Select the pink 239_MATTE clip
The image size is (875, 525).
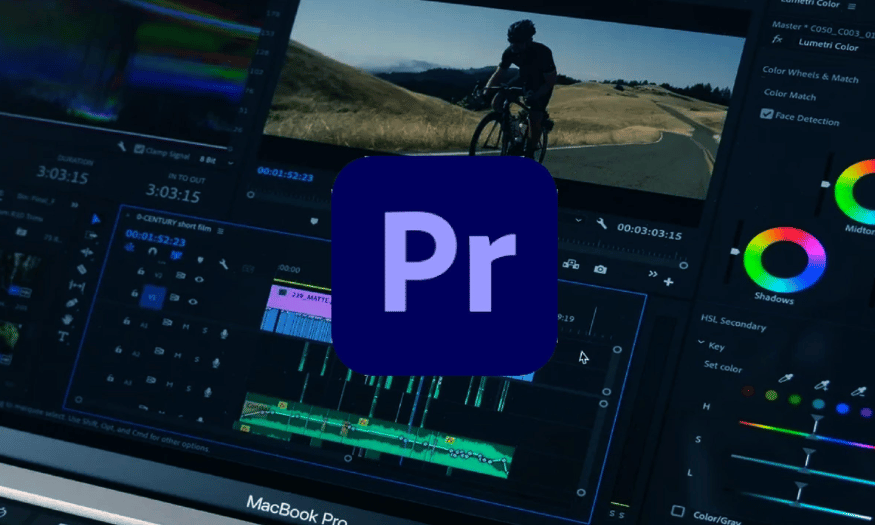(300, 298)
